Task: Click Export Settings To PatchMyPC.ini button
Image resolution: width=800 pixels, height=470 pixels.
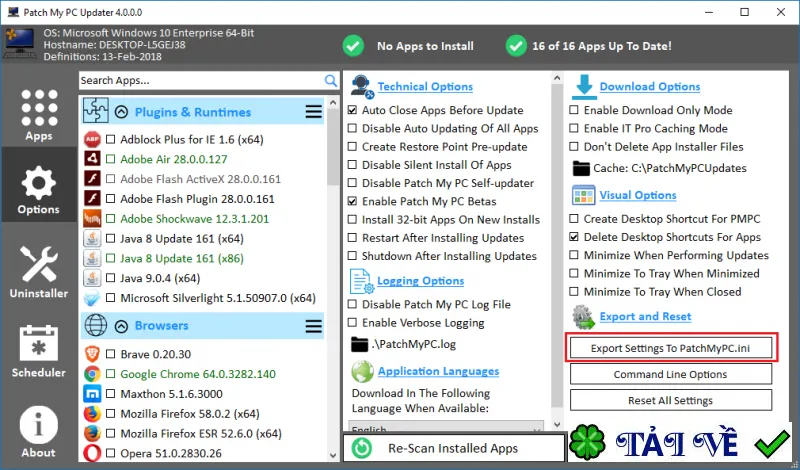Action: (x=670, y=349)
